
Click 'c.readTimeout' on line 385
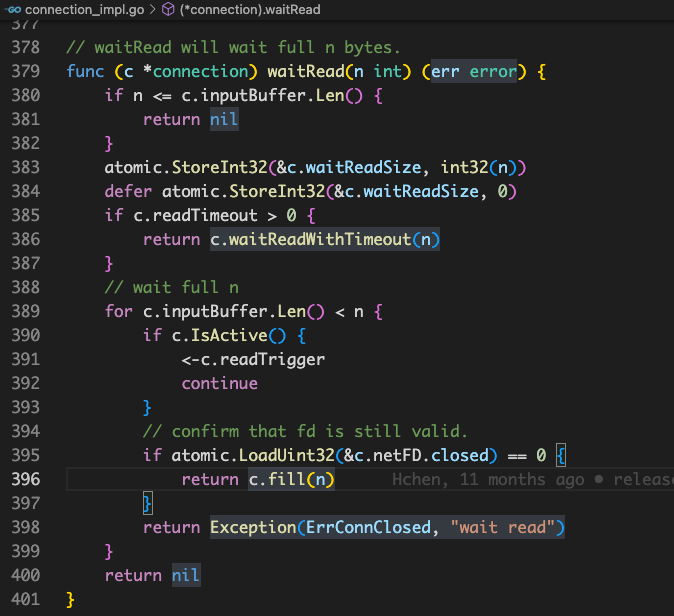pyautogui.click(x=195, y=215)
